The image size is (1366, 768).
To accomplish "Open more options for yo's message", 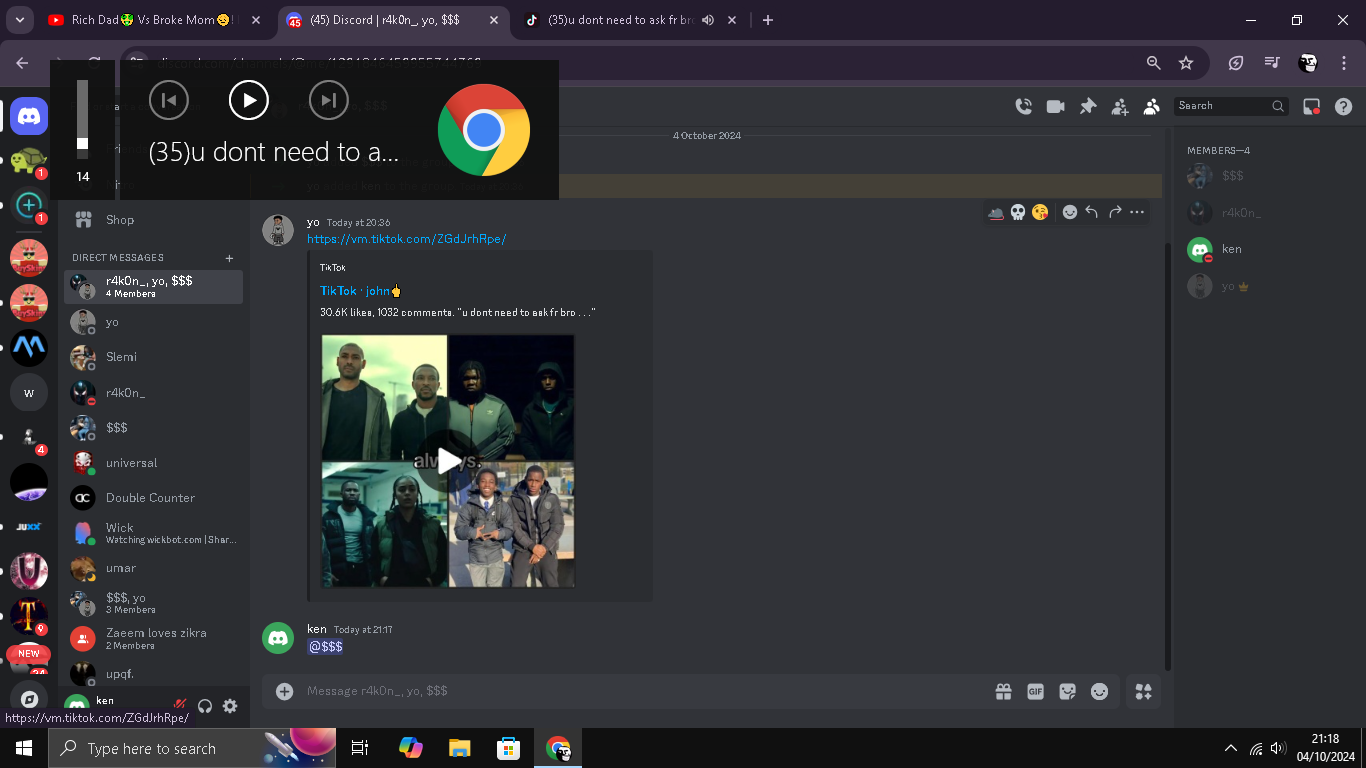I will click(x=1137, y=212).
